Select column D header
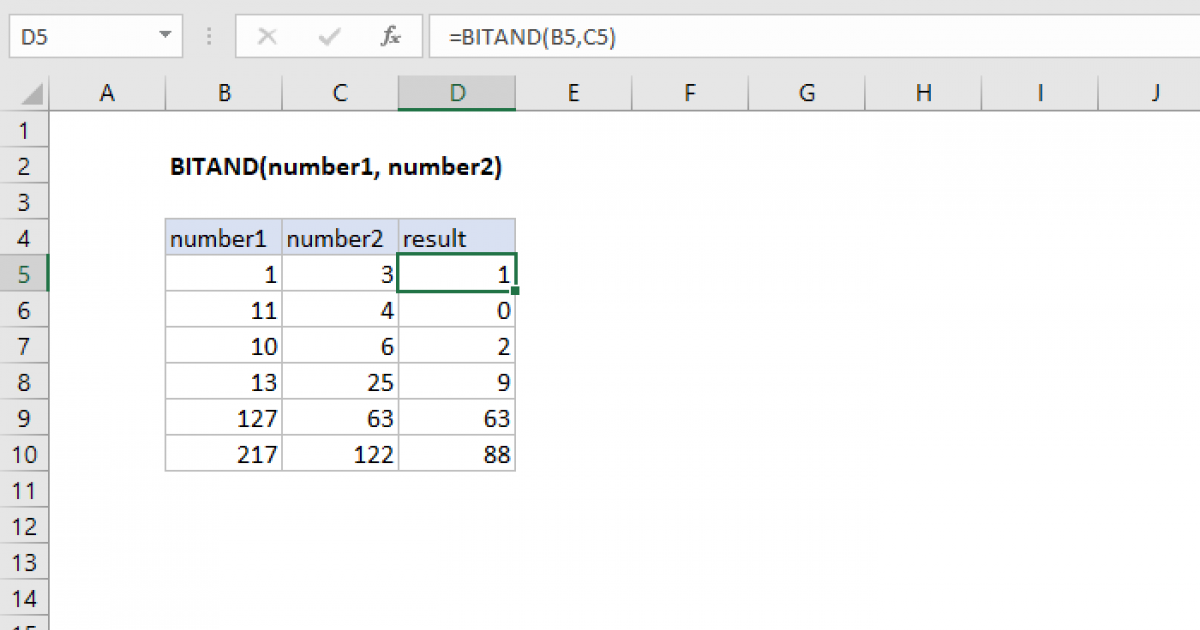This screenshot has height=630, width=1200. [457, 93]
